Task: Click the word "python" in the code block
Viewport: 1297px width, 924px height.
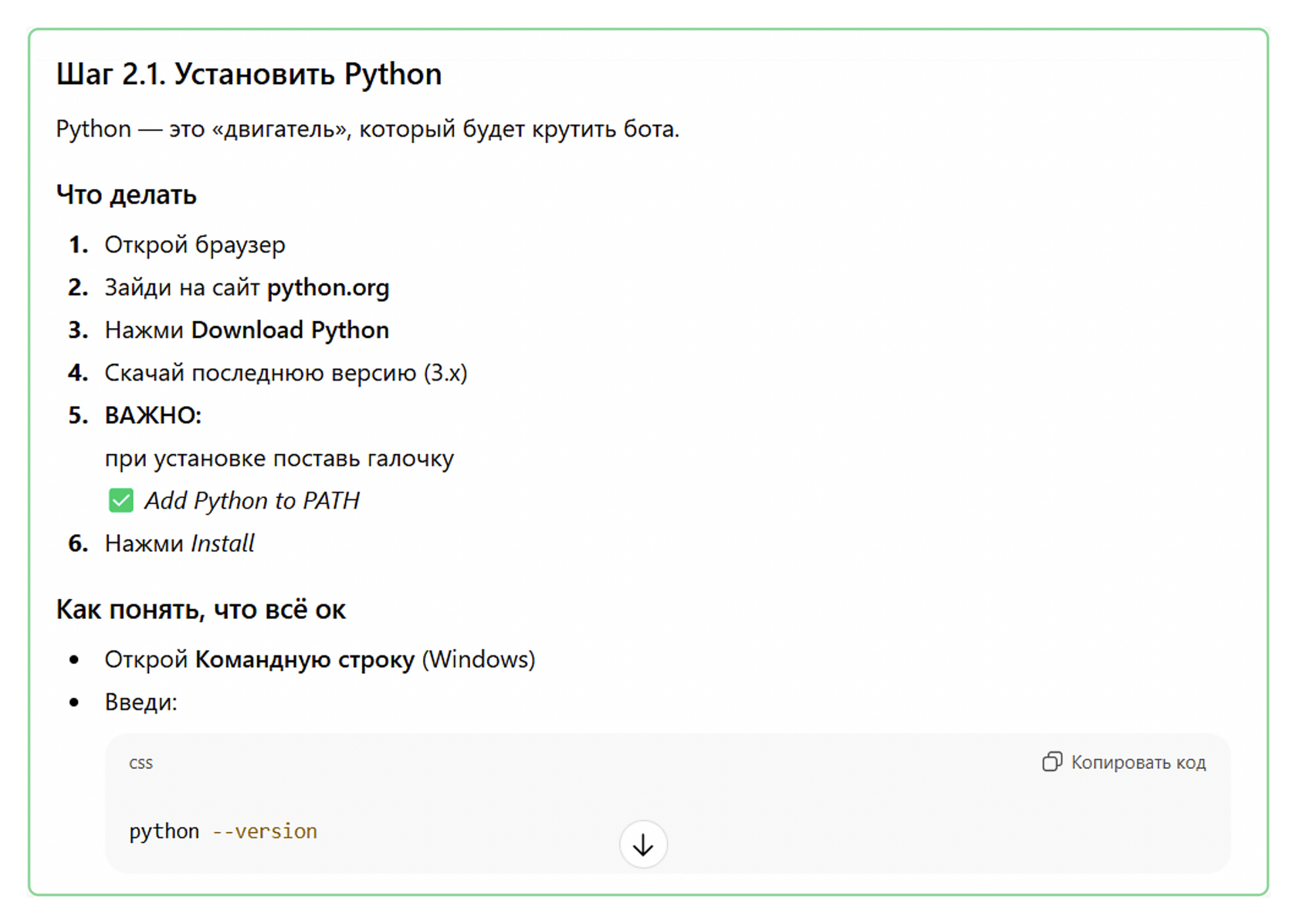Action: coord(164,831)
